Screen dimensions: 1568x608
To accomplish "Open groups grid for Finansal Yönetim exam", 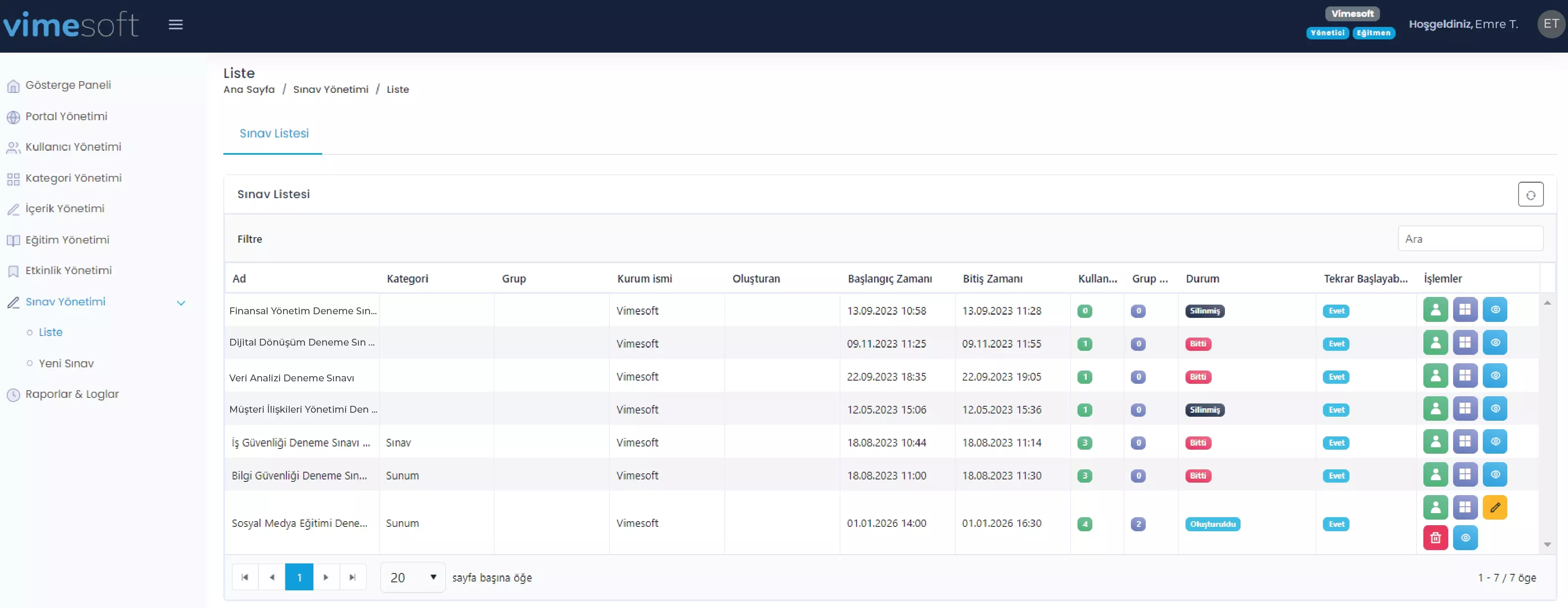I will coord(1465,310).
